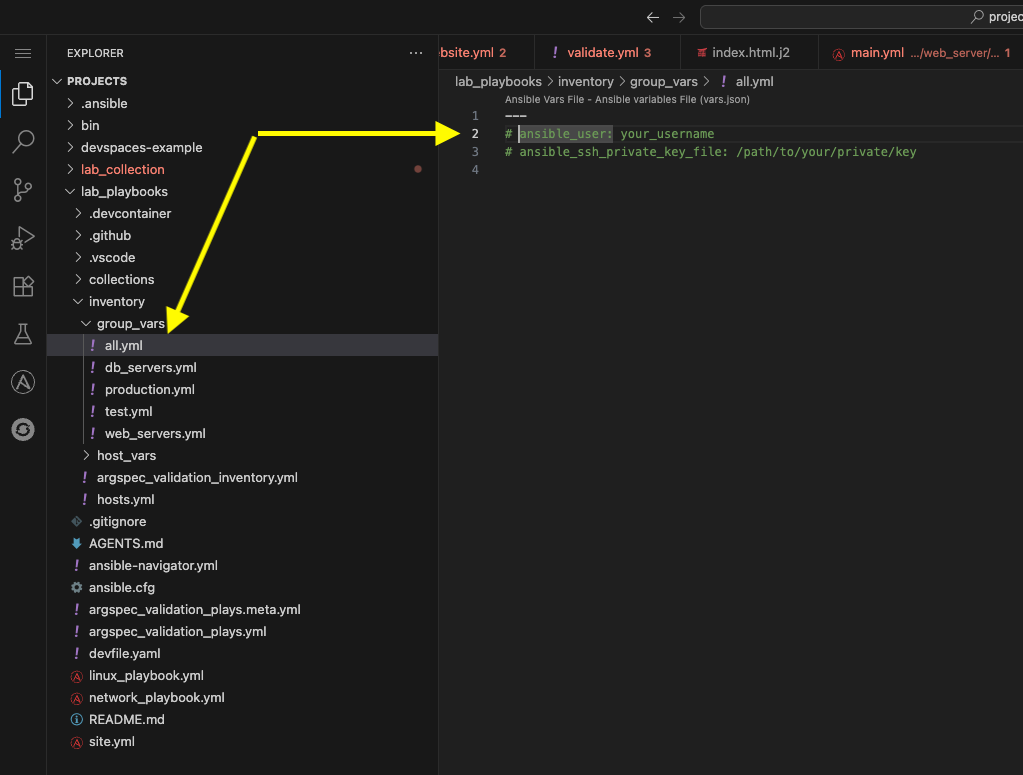Expand the lab_collection folder
The height and width of the screenshot is (775, 1023).
click(x=122, y=169)
